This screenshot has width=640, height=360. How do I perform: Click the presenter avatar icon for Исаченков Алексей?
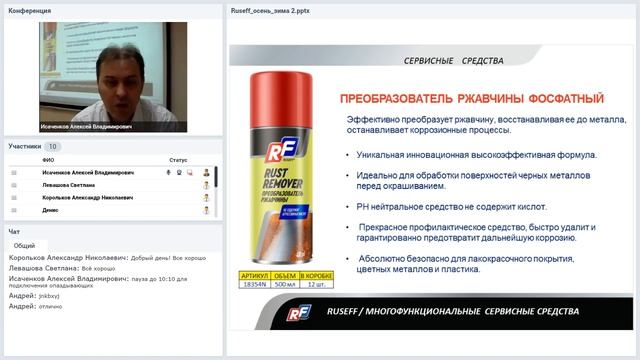click(x=206, y=173)
